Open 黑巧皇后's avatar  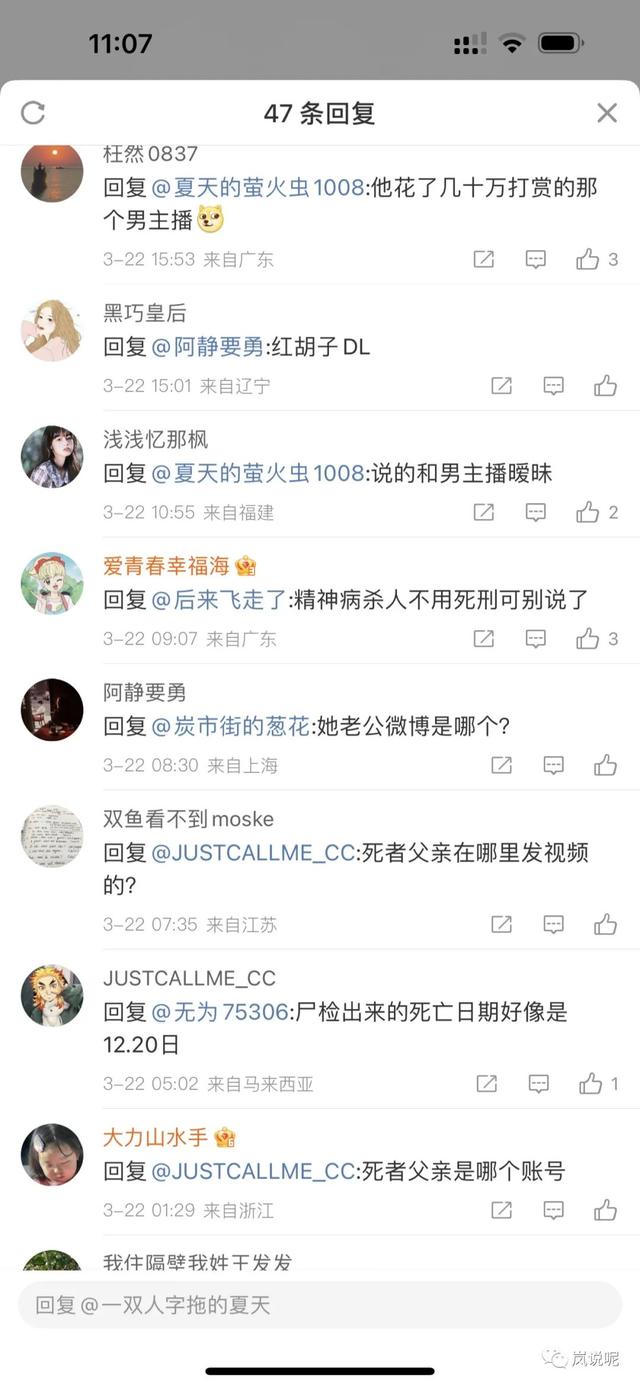tap(52, 330)
